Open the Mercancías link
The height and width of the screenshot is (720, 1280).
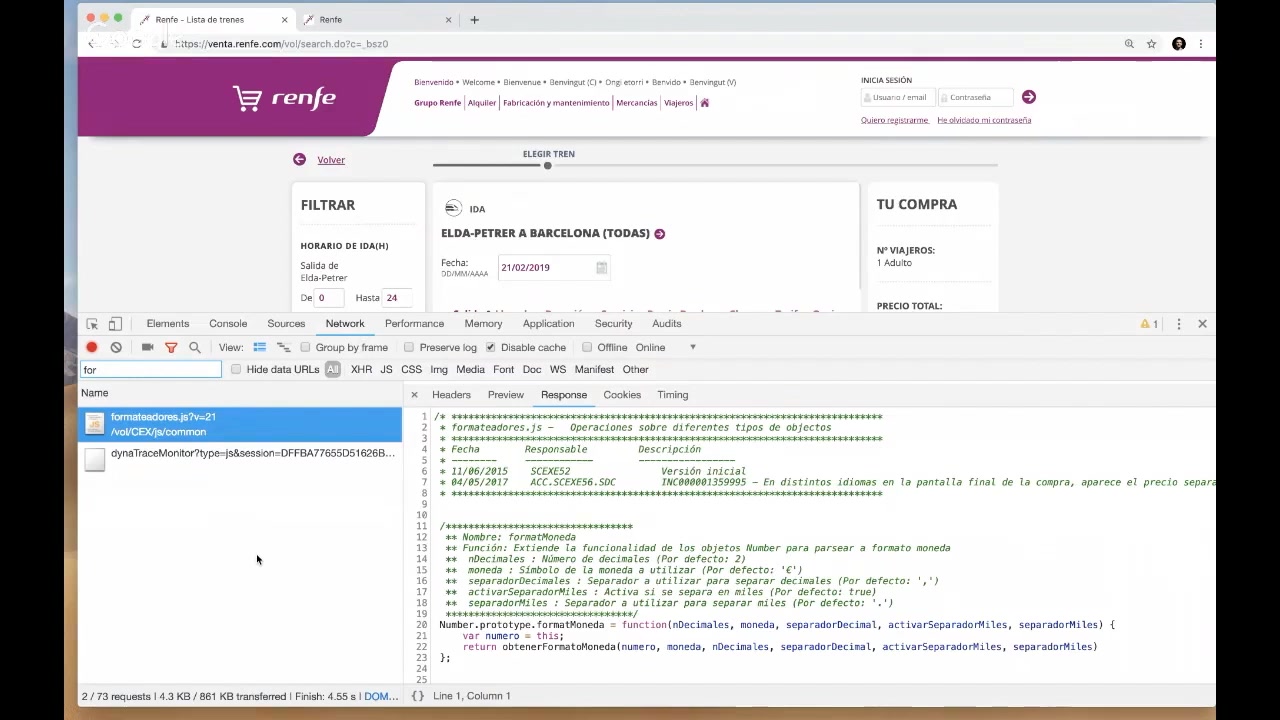point(637,103)
